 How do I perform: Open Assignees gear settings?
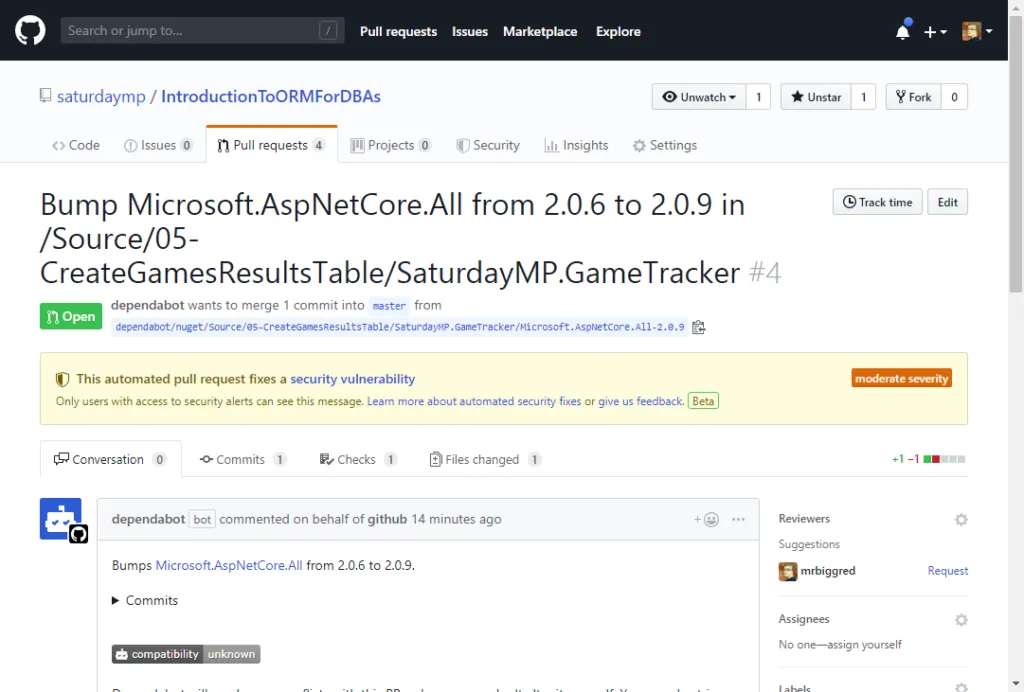(x=961, y=620)
